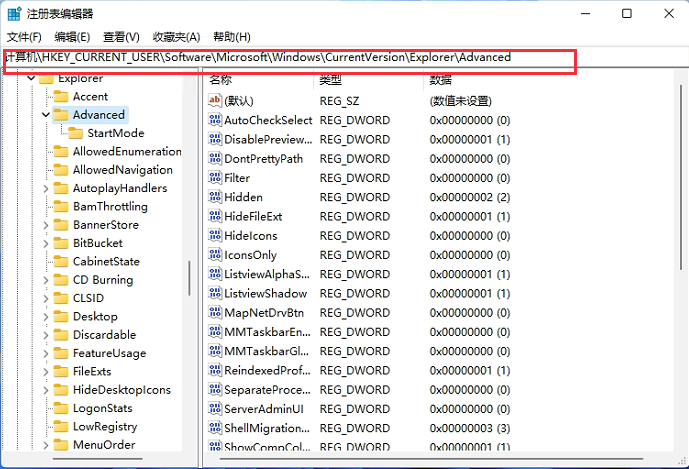The width and height of the screenshot is (689, 469).
Task: Collapse the Advanced tree node
Action: (x=46, y=115)
